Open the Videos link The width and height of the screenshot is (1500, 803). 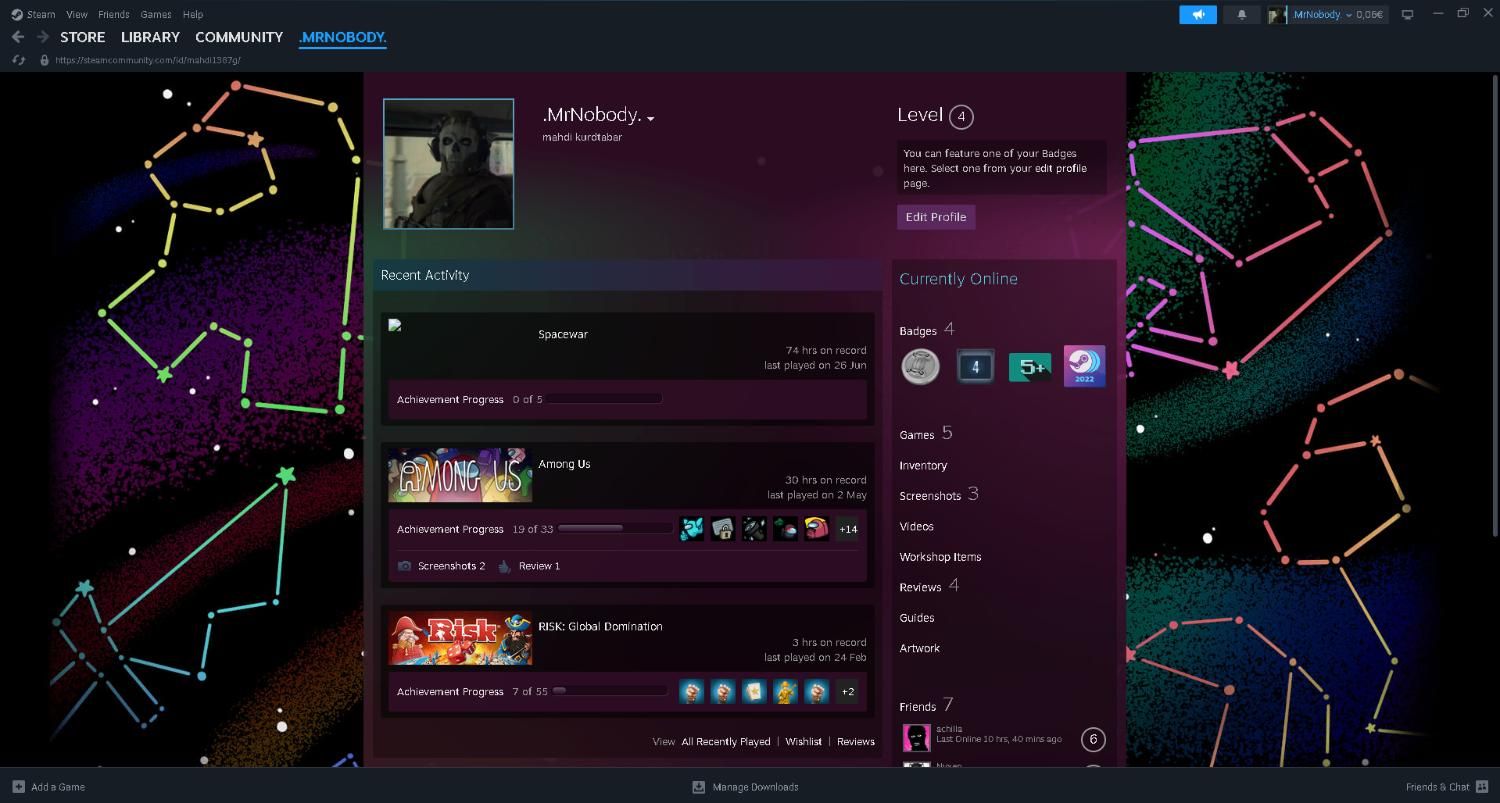(x=916, y=527)
